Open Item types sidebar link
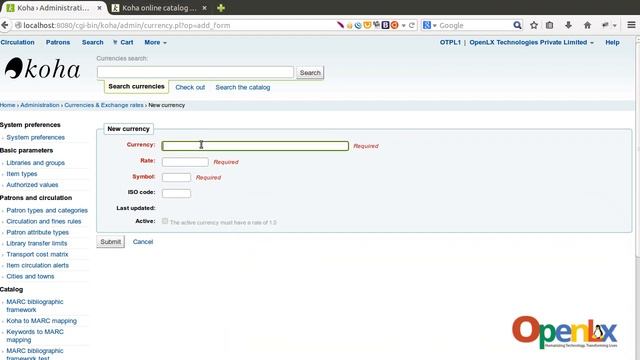Screen dimensions: 640x360 point(22,174)
